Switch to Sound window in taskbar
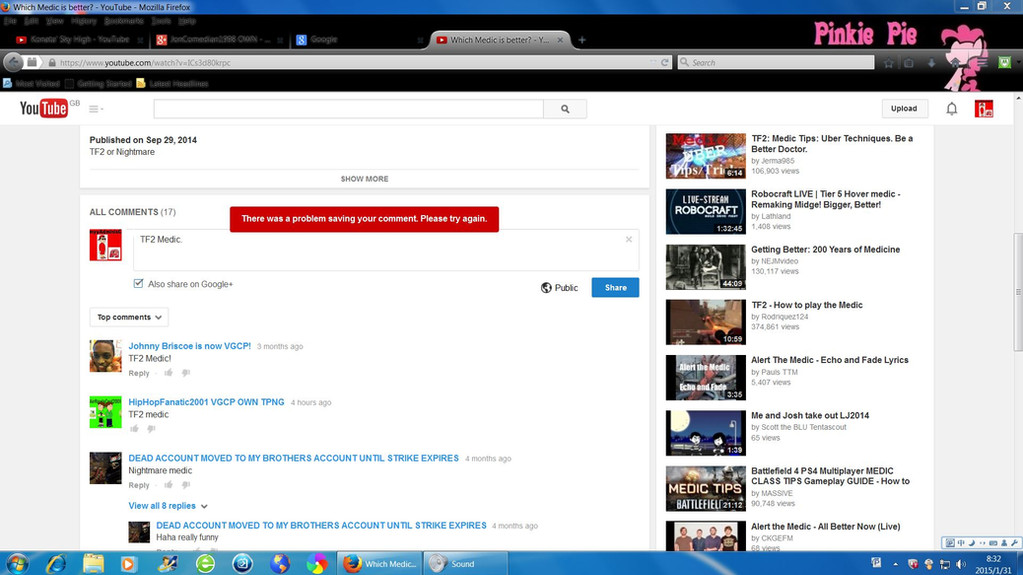Screen dimensions: 1023x575 click(x=465, y=563)
